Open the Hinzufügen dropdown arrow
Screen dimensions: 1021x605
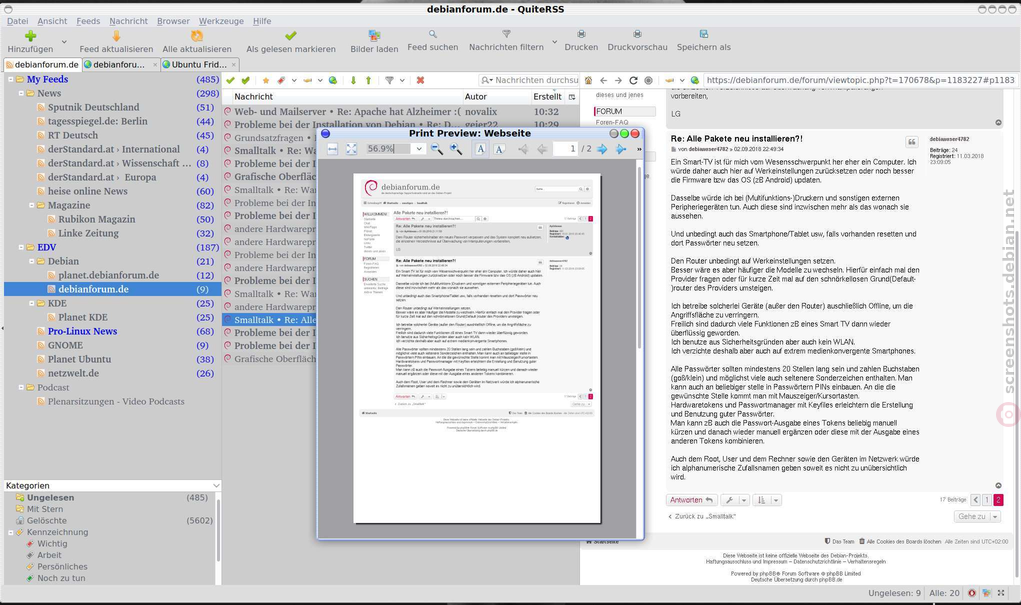click(64, 42)
